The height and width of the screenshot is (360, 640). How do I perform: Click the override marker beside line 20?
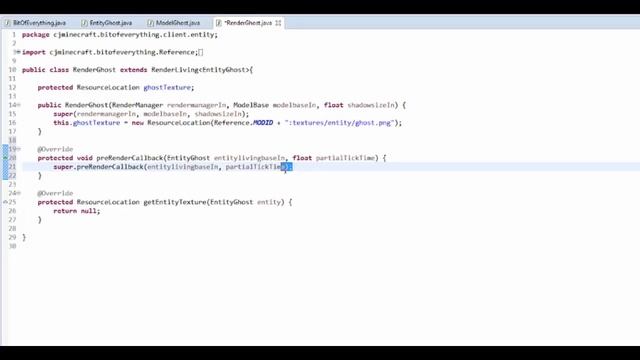5,158
